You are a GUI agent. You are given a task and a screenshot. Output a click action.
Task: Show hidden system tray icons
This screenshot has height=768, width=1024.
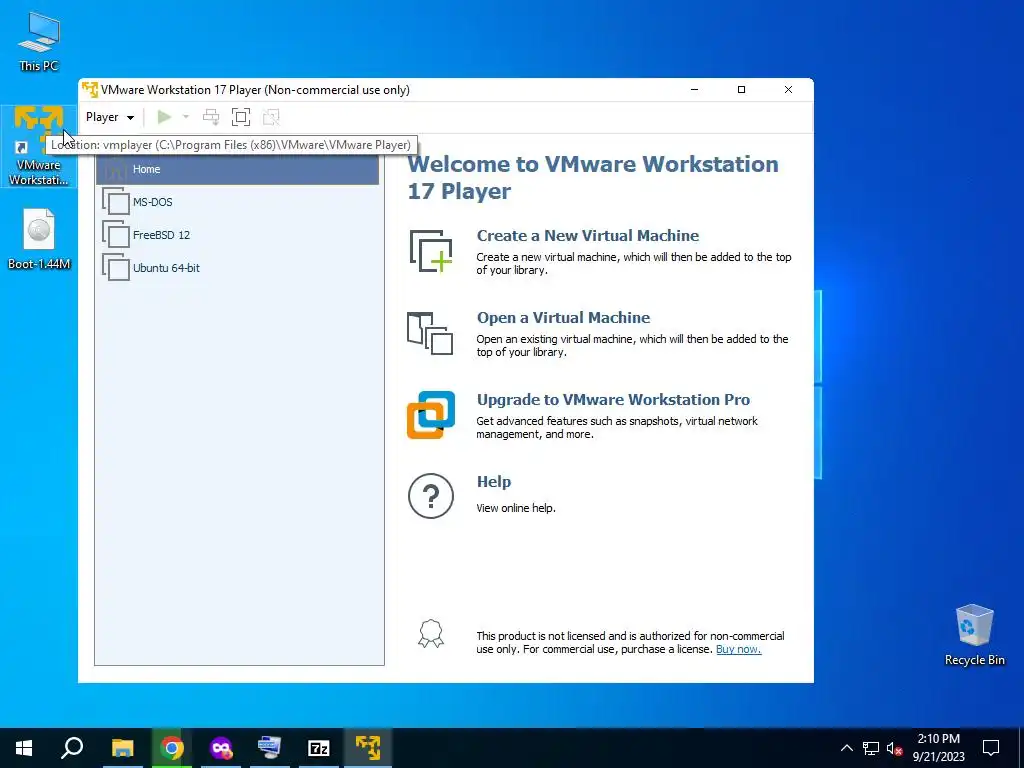click(846, 748)
